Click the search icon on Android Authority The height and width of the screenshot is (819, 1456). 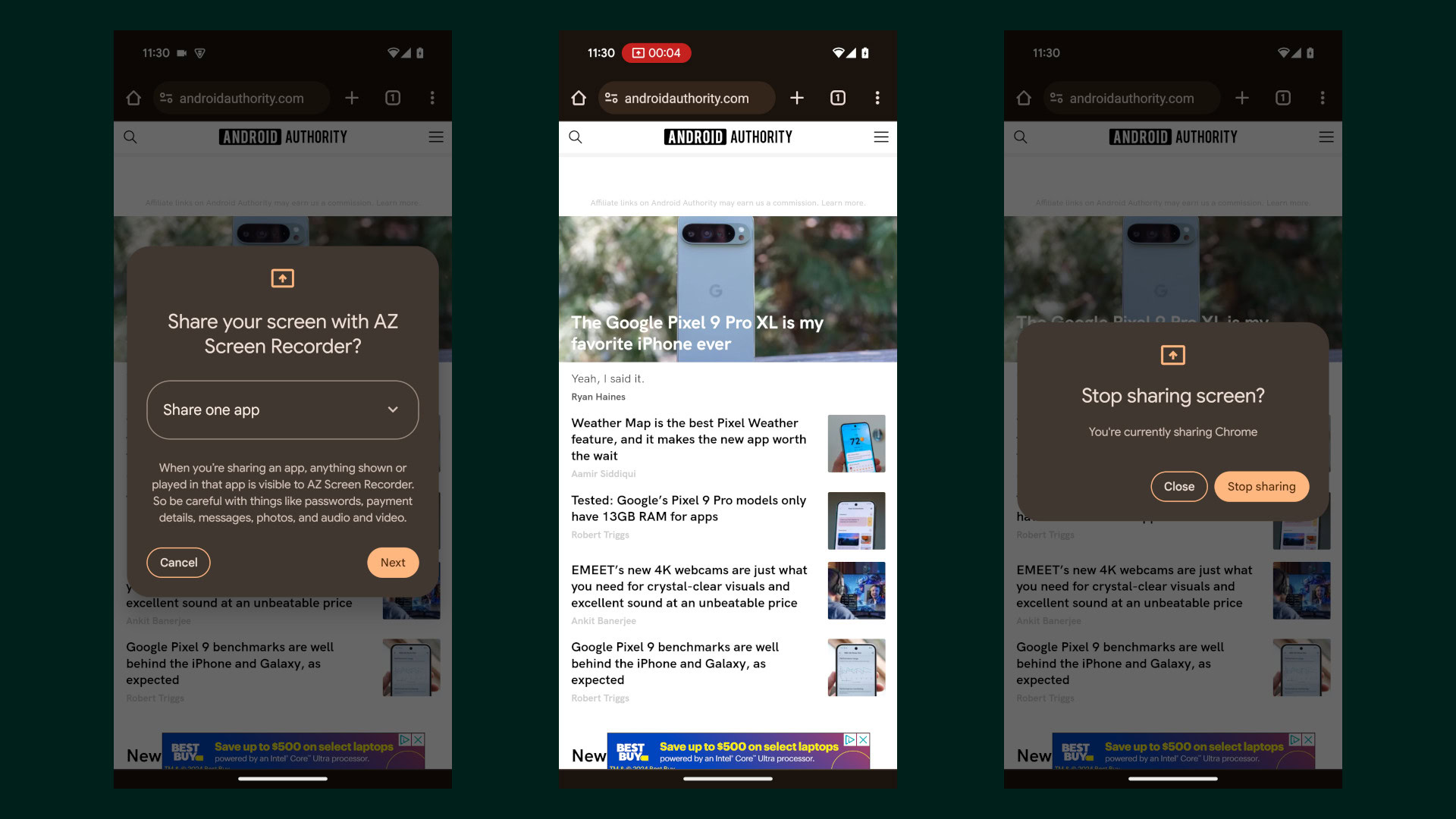tap(575, 137)
